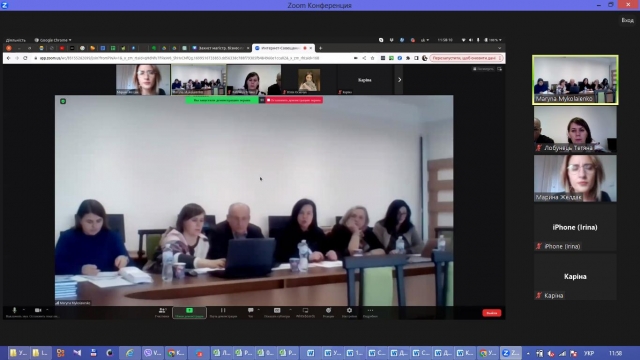Click the taskbar clock 11:58
The image size is (640, 360).
pos(616,353)
